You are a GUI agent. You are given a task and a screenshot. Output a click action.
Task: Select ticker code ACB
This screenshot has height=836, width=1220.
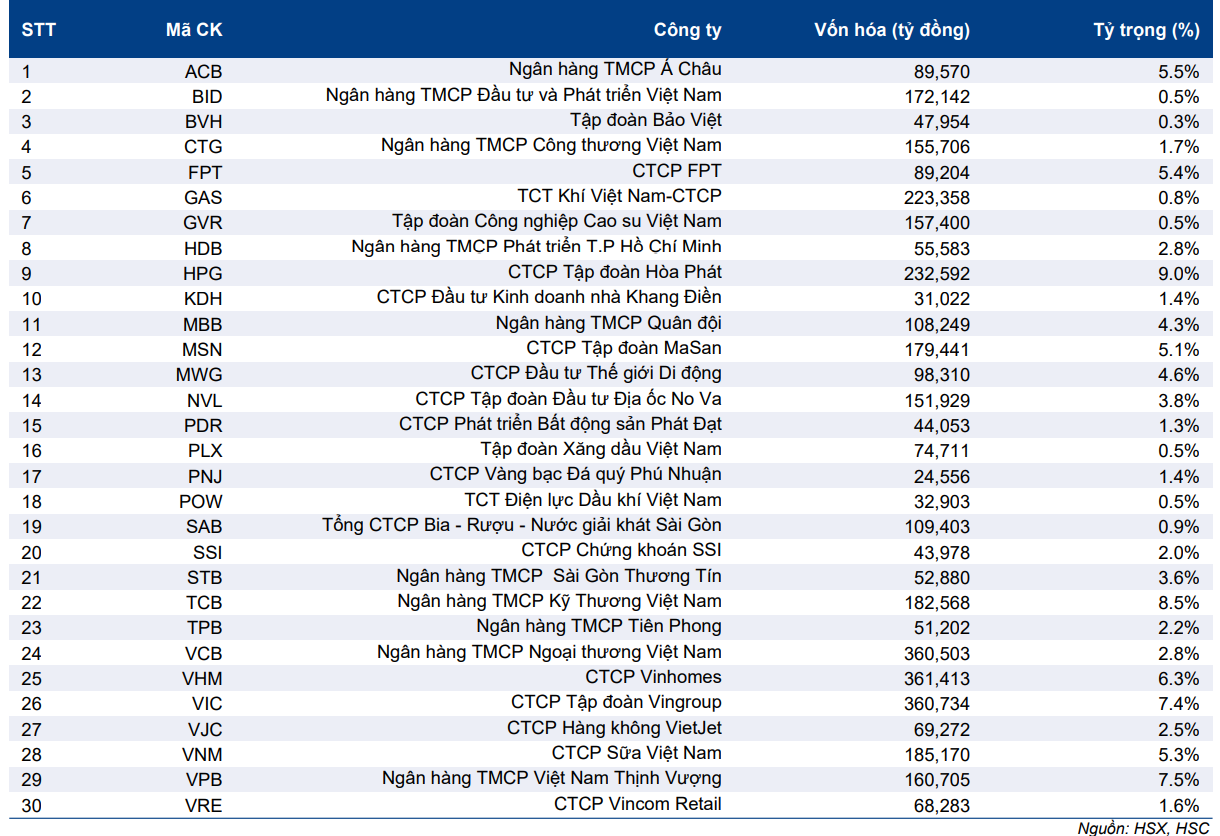[x=204, y=72]
